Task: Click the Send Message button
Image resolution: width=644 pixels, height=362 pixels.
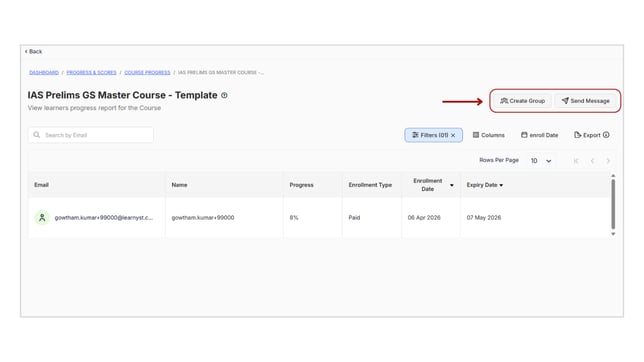Action: 586,101
